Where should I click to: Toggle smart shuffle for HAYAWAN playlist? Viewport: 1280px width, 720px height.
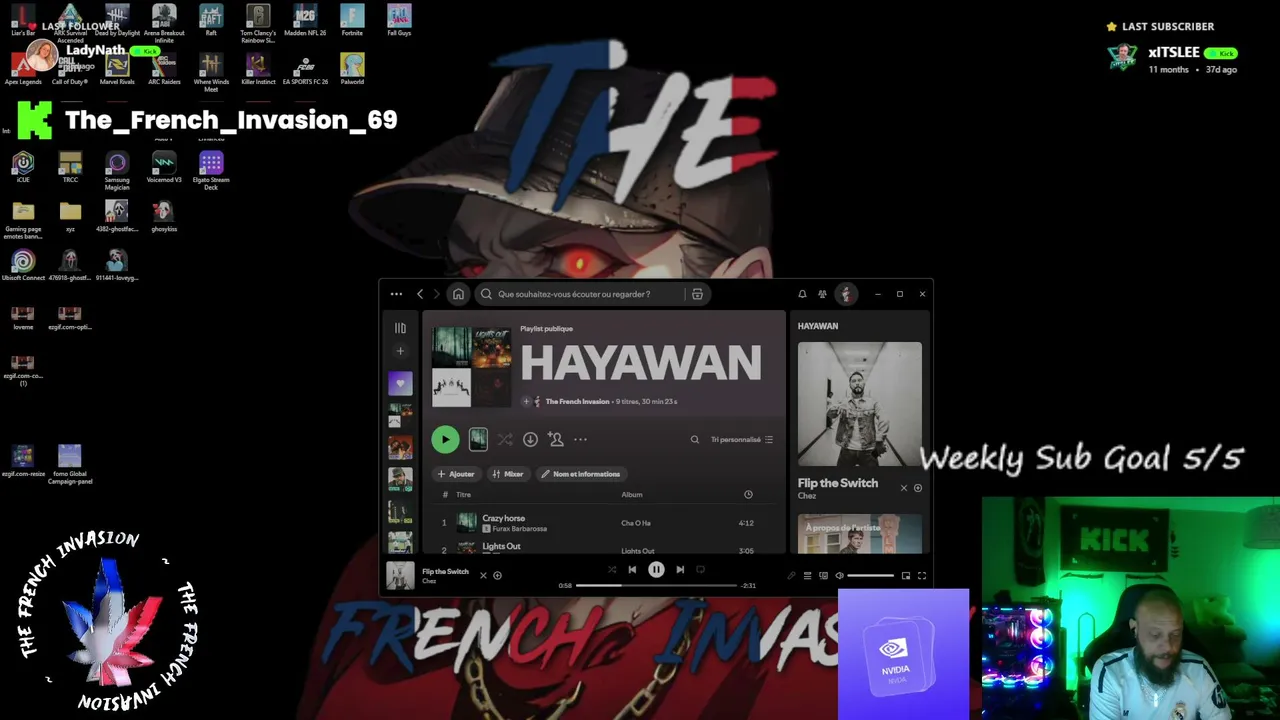(x=504, y=440)
